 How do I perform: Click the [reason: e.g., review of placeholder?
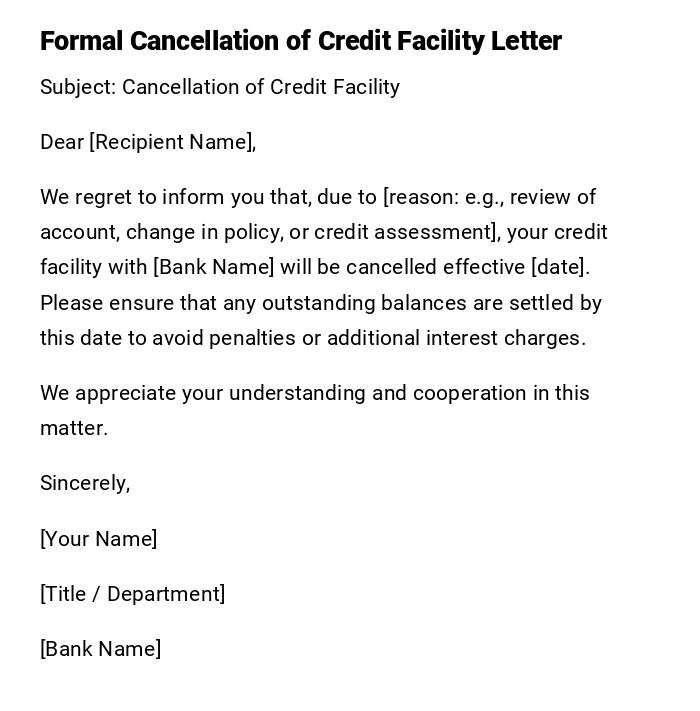point(489,197)
